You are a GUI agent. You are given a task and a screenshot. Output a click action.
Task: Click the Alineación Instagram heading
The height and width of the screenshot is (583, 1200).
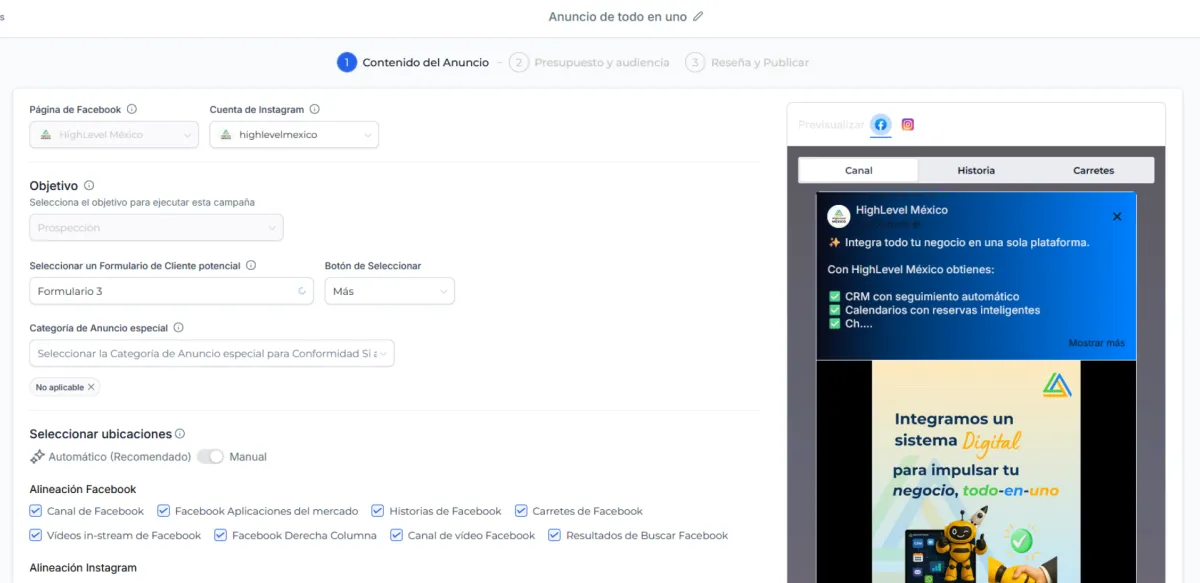pos(83,568)
